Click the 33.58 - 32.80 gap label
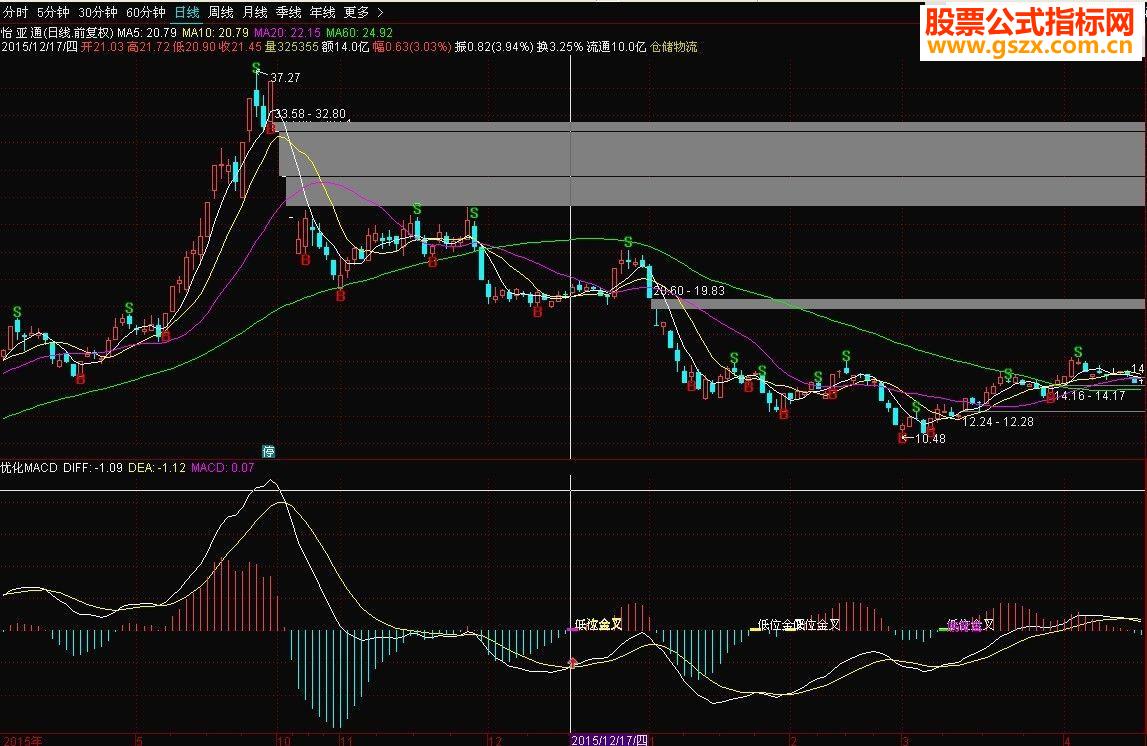This screenshot has width=1147, height=746. point(310,114)
